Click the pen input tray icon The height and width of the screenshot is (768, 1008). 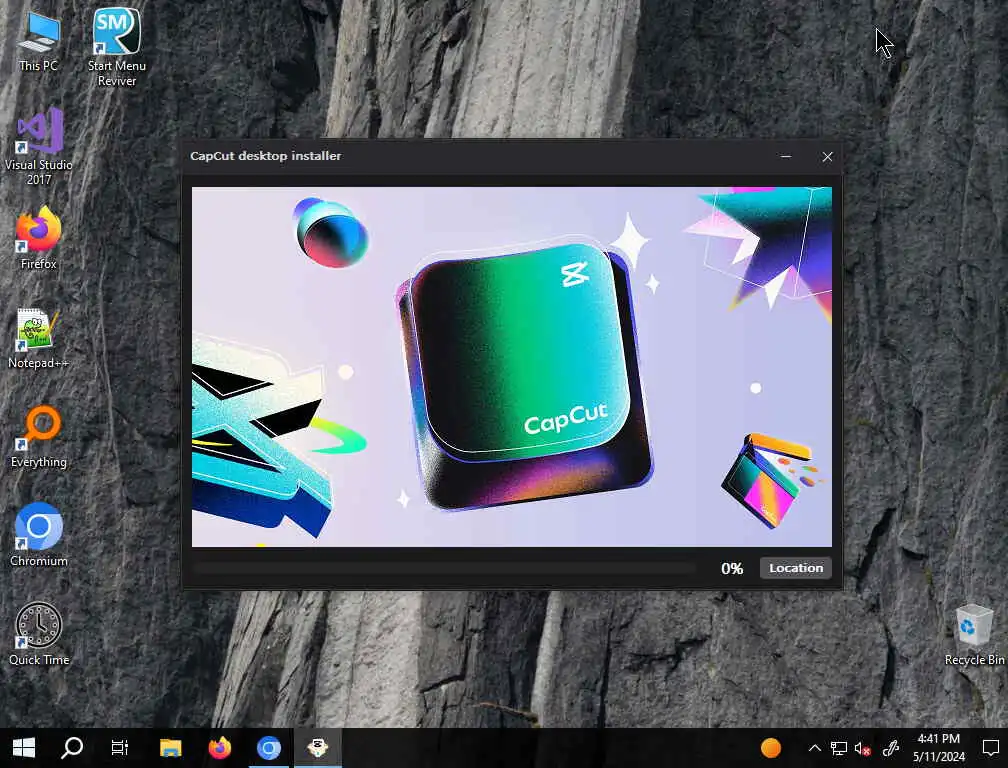(x=890, y=748)
